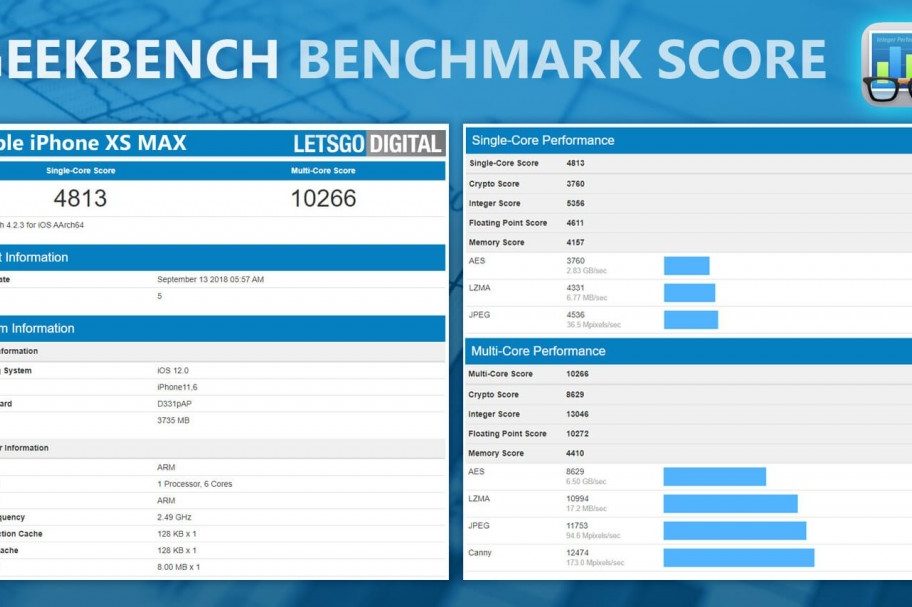The height and width of the screenshot is (607, 912).
Task: Click the multi-core AES result bar
Action: pyautogui.click(x=714, y=476)
